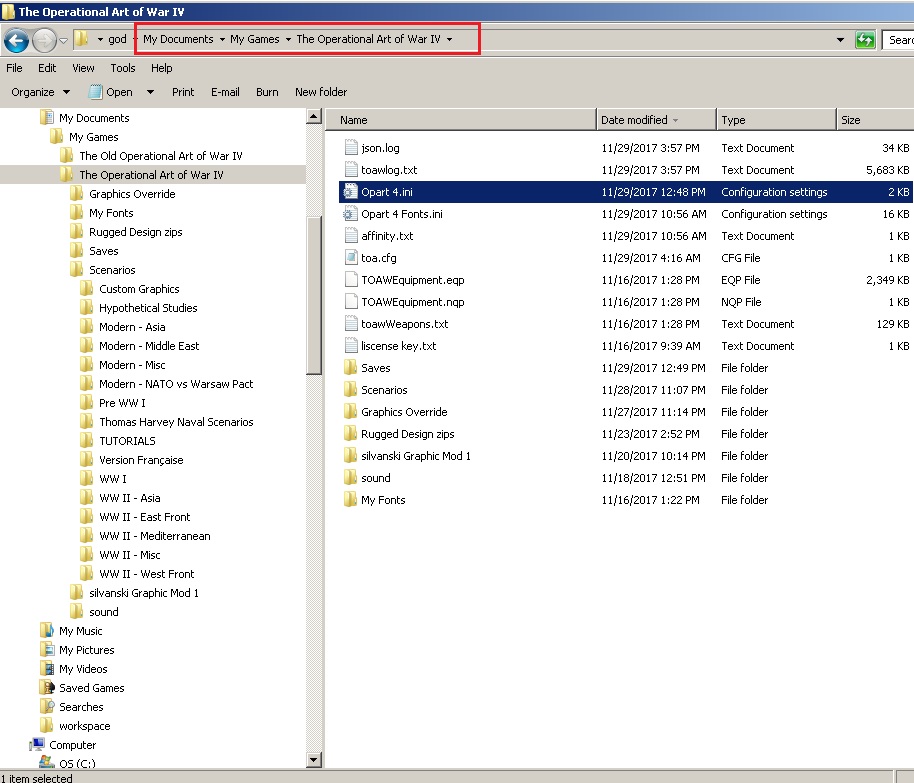Sort by the Type column header
The width and height of the screenshot is (914, 783).
[775, 120]
